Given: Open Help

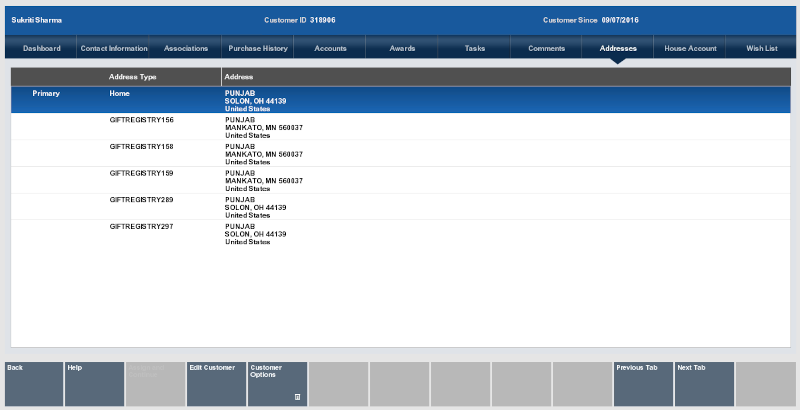Looking at the screenshot, I should point(94,384).
